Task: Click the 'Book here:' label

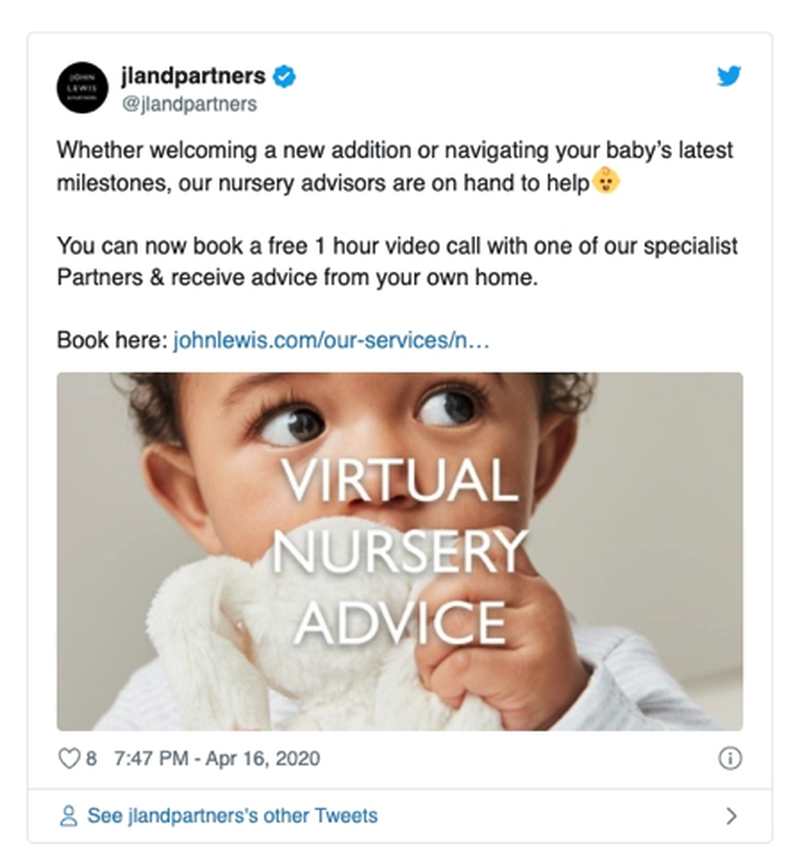Action: click(112, 340)
